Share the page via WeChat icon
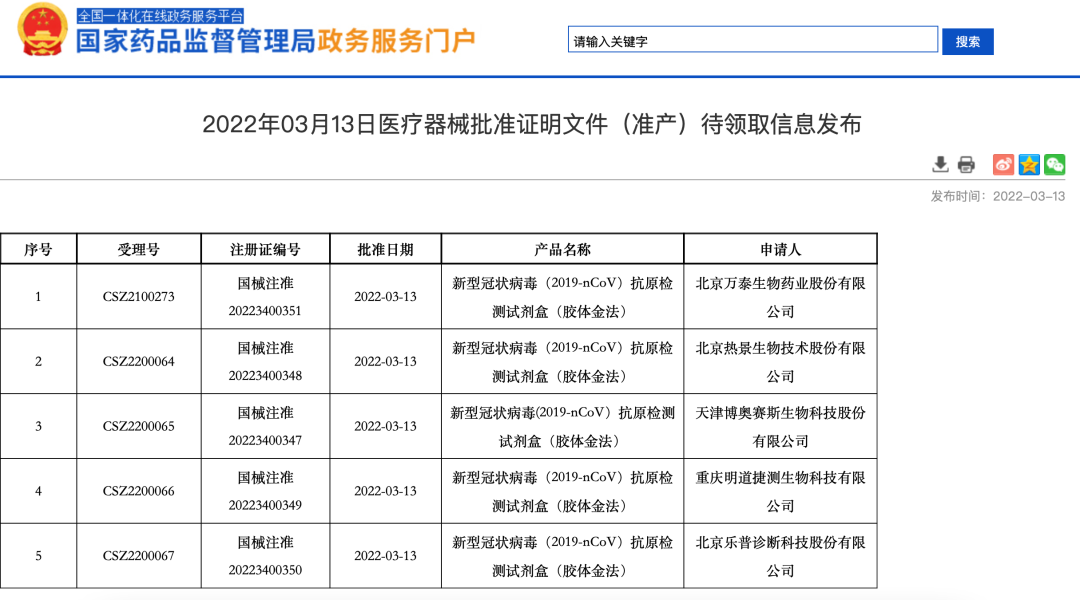The height and width of the screenshot is (600, 1080). tap(1054, 165)
